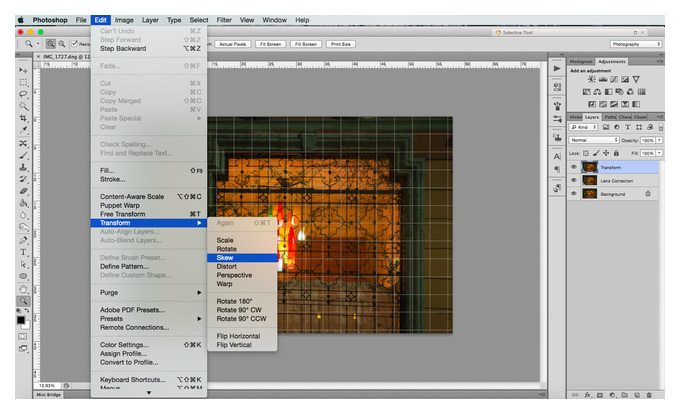This screenshot has height=414, width=680.
Task: Select the Clone Stamp tool
Action: pyautogui.click(x=23, y=167)
